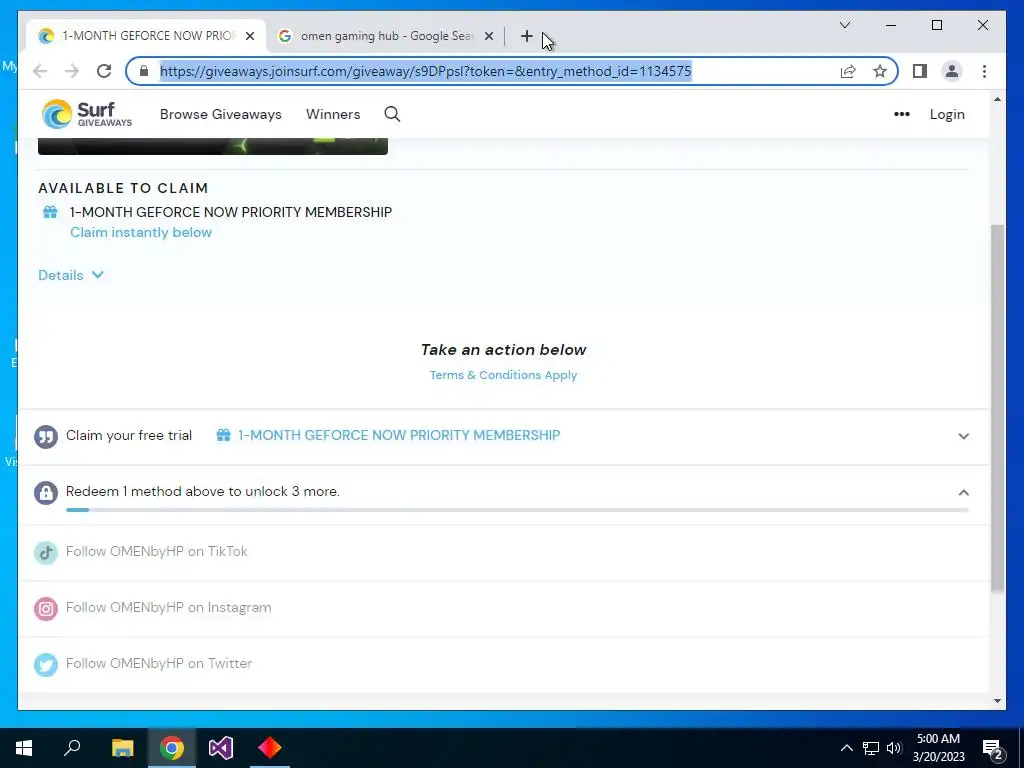
Task: Collapse the Redeem 1 method section chevron
Action: pyautogui.click(x=963, y=492)
